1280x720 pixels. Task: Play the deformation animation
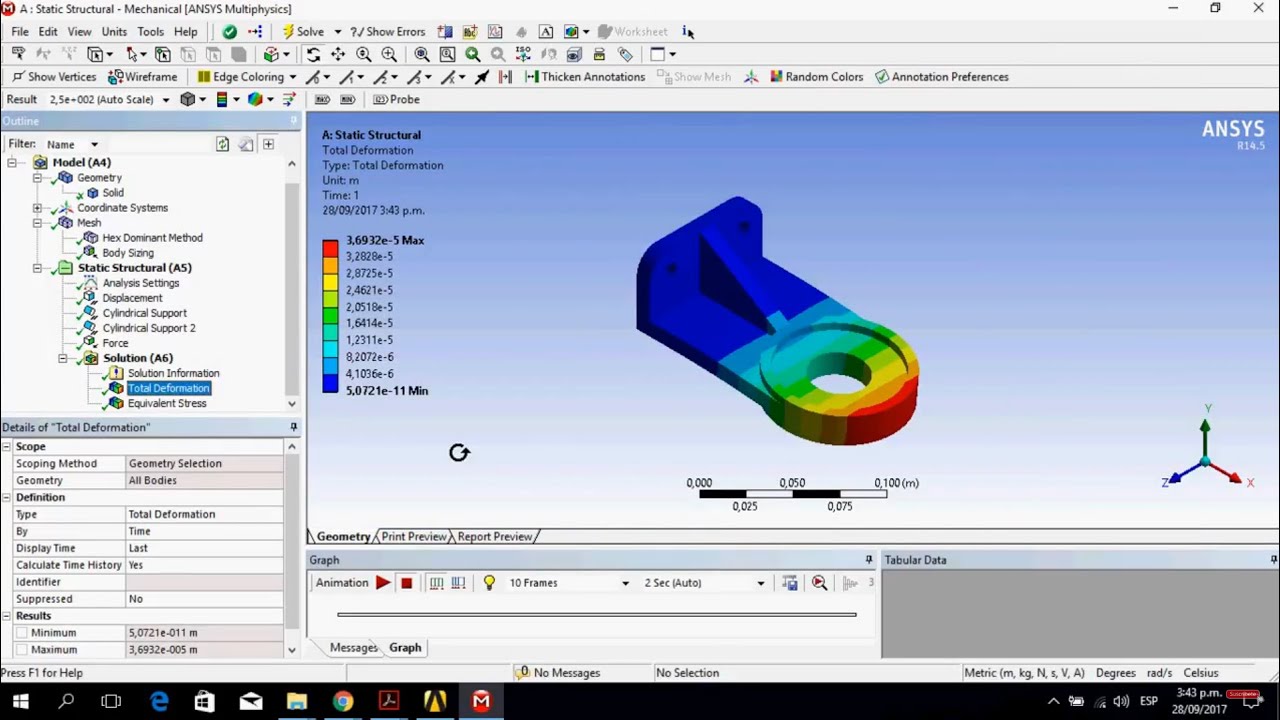point(382,583)
